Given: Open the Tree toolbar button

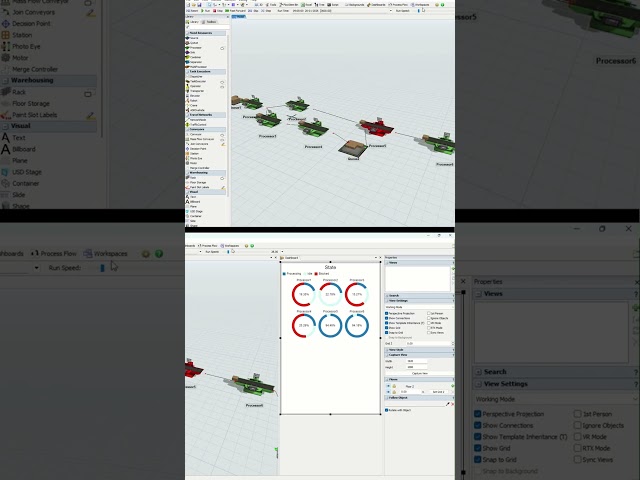Looking at the screenshot, I should point(321,5).
